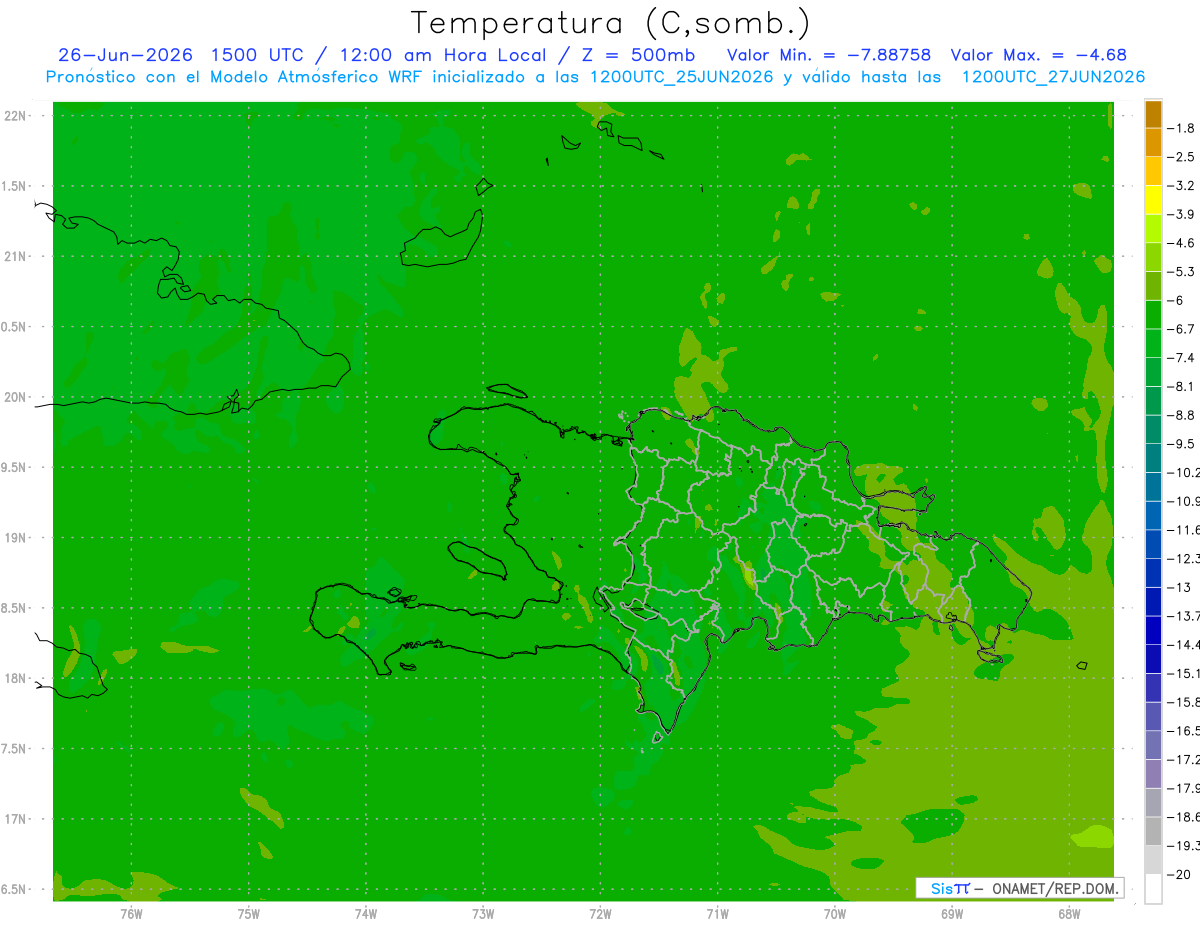Click the 'Temperatura (C,somb.)' chart title

click(x=611, y=23)
